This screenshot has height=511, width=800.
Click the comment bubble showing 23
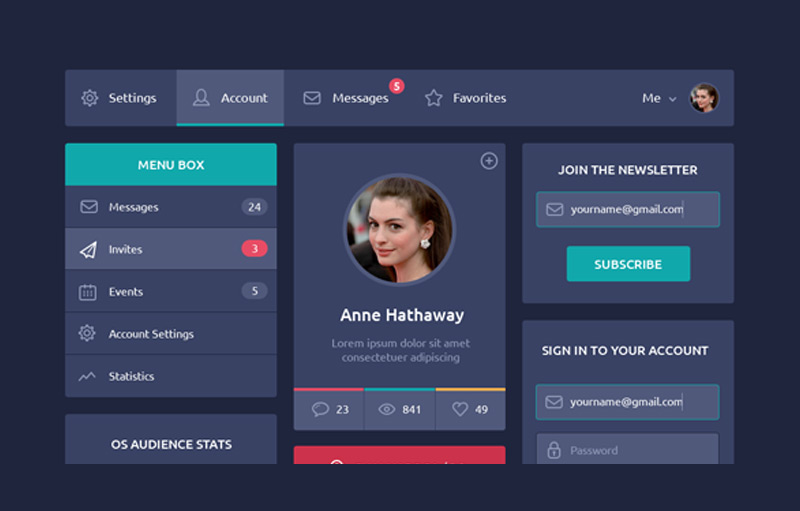[320, 409]
